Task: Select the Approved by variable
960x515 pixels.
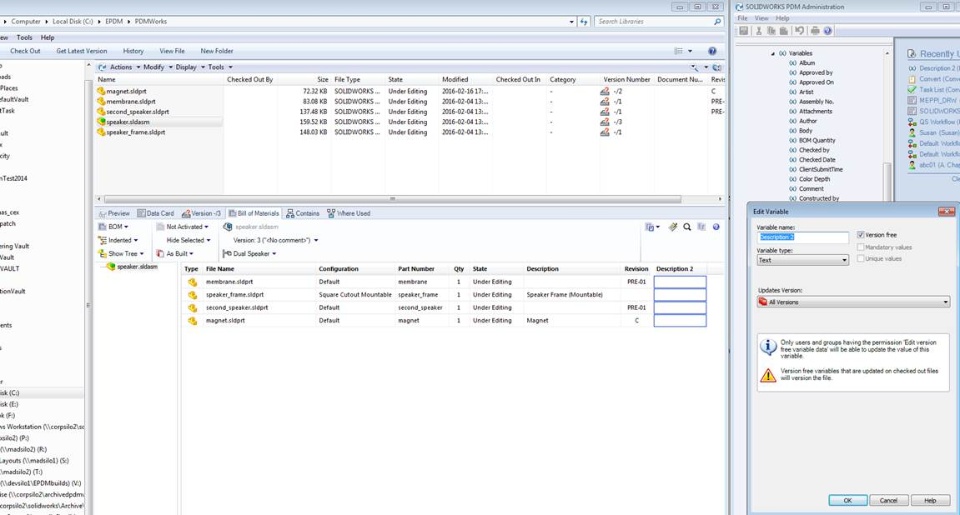Action: [816, 73]
